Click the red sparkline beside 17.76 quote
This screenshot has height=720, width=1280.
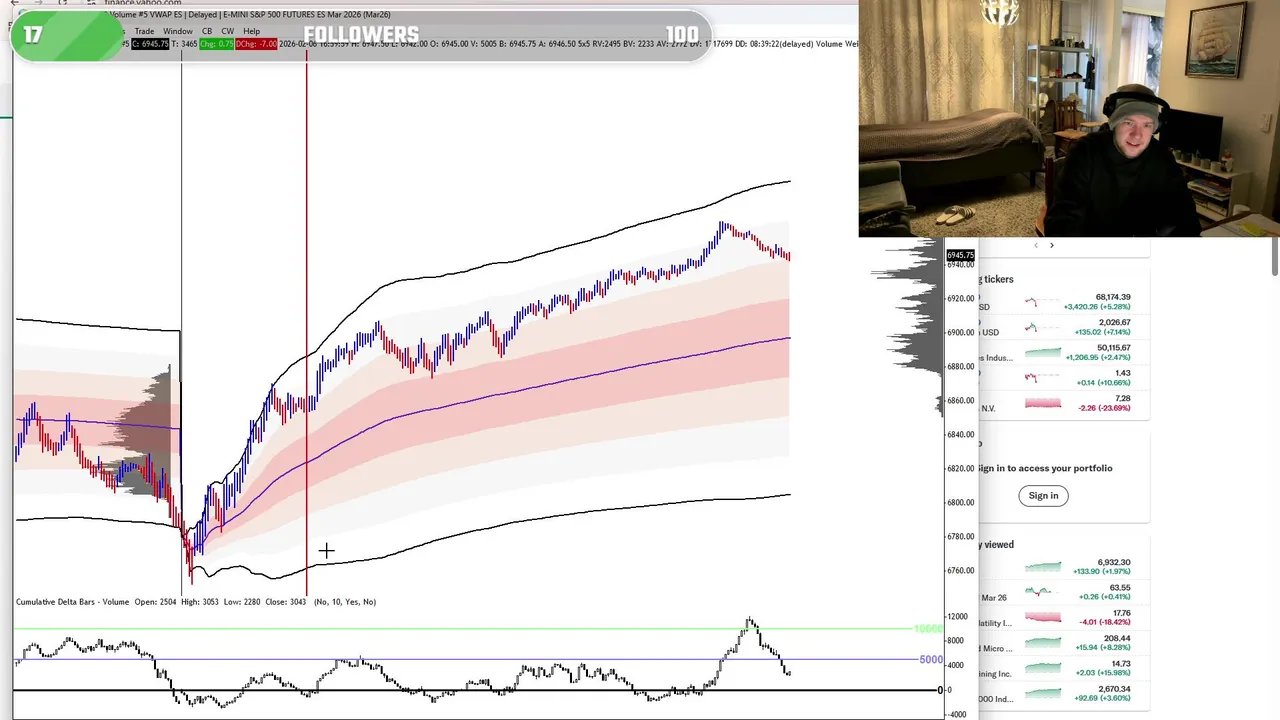click(x=1042, y=618)
